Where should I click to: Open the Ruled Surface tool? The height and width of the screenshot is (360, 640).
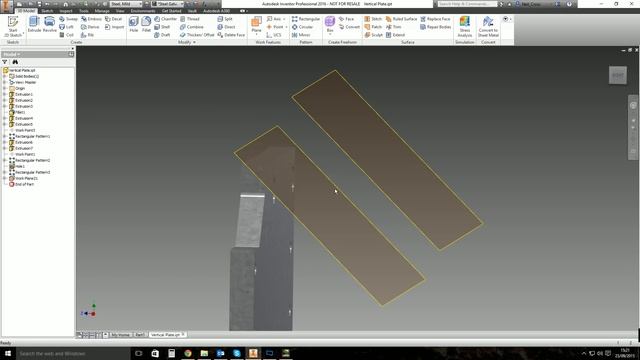401,19
